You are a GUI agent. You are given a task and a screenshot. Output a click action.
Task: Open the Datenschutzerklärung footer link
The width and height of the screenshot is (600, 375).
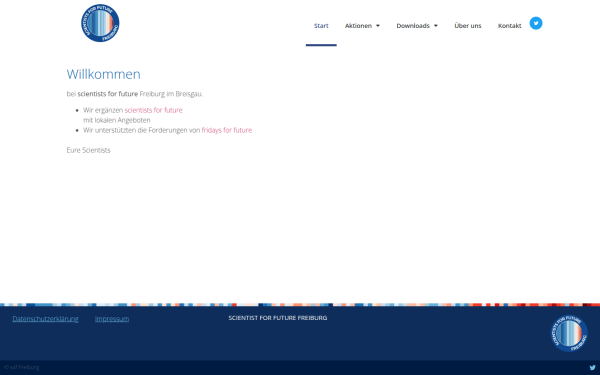(45, 319)
